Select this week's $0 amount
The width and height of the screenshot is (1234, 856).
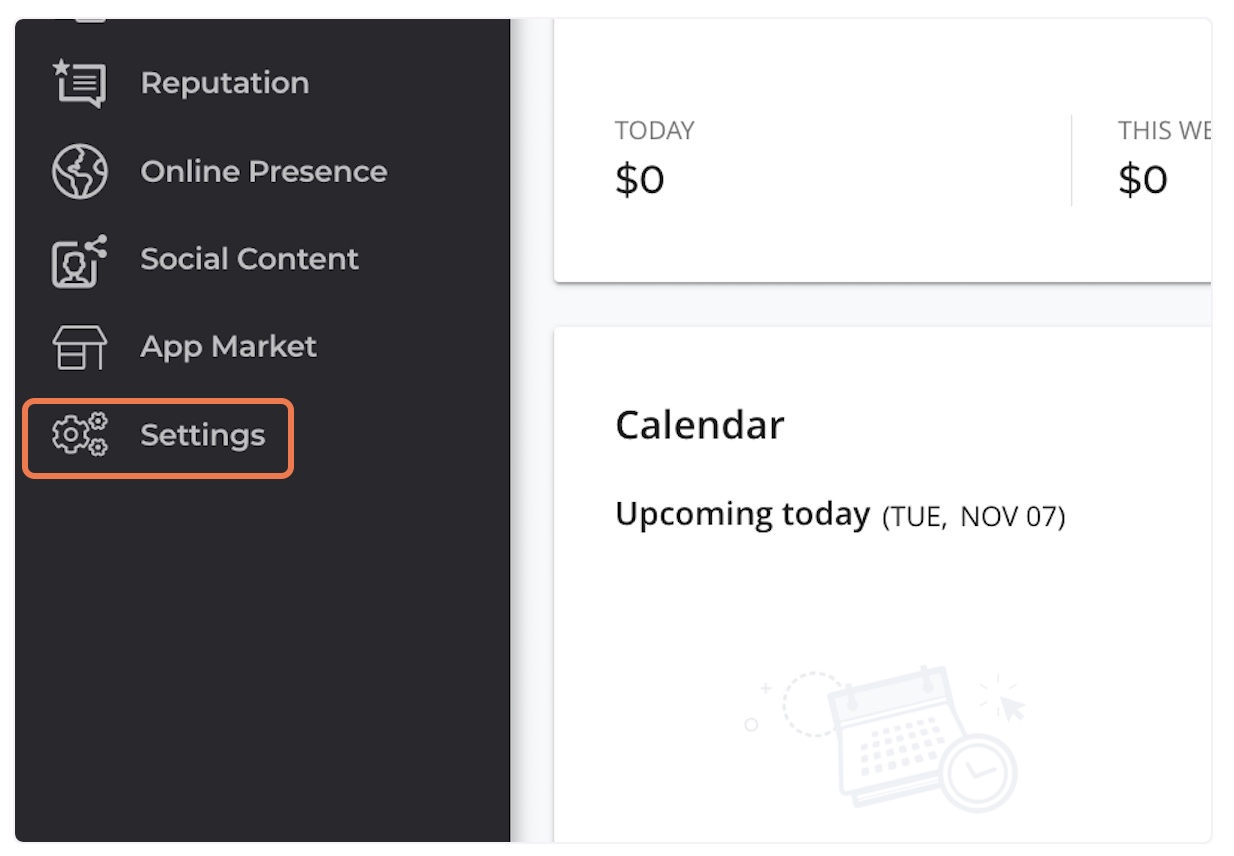tap(1143, 180)
